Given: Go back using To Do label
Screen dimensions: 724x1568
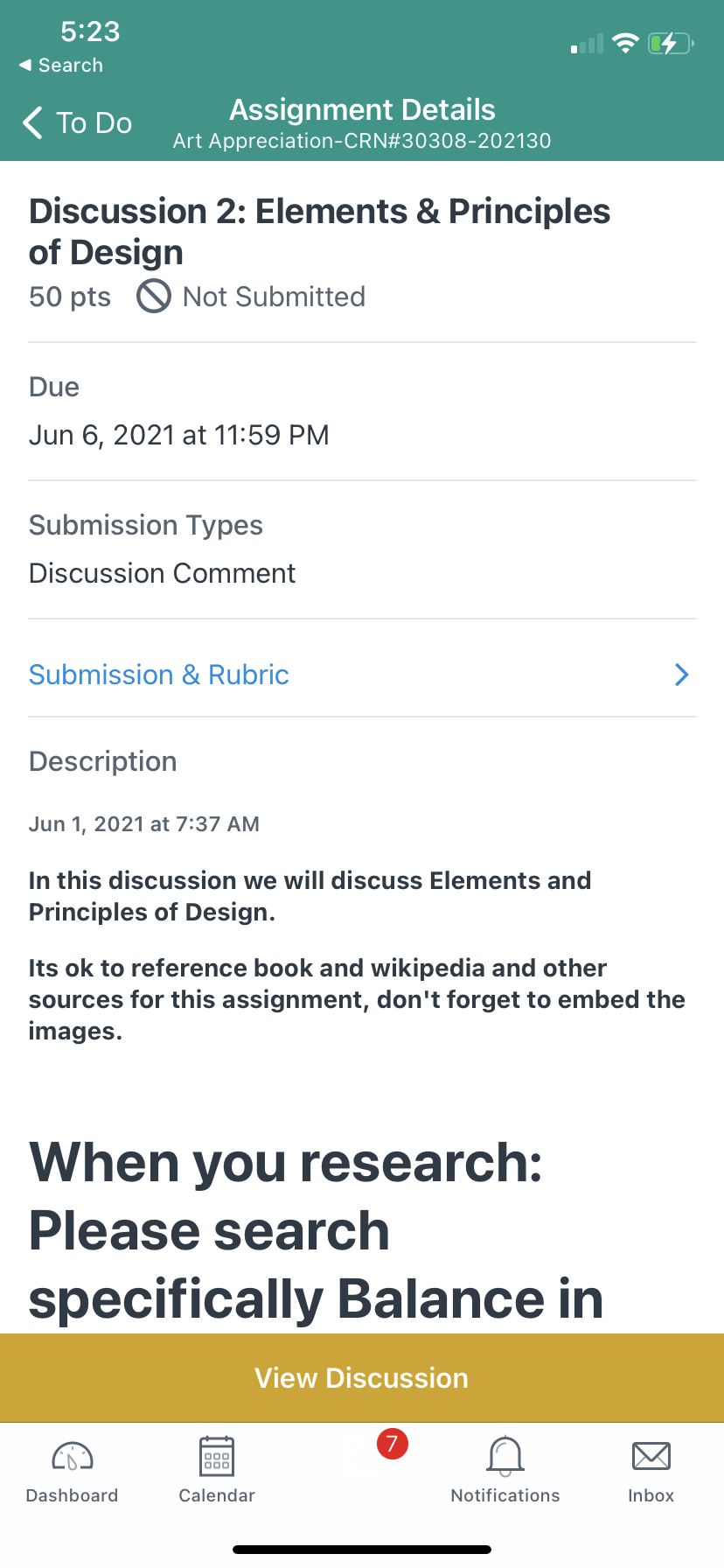Looking at the screenshot, I should tap(94, 122).
